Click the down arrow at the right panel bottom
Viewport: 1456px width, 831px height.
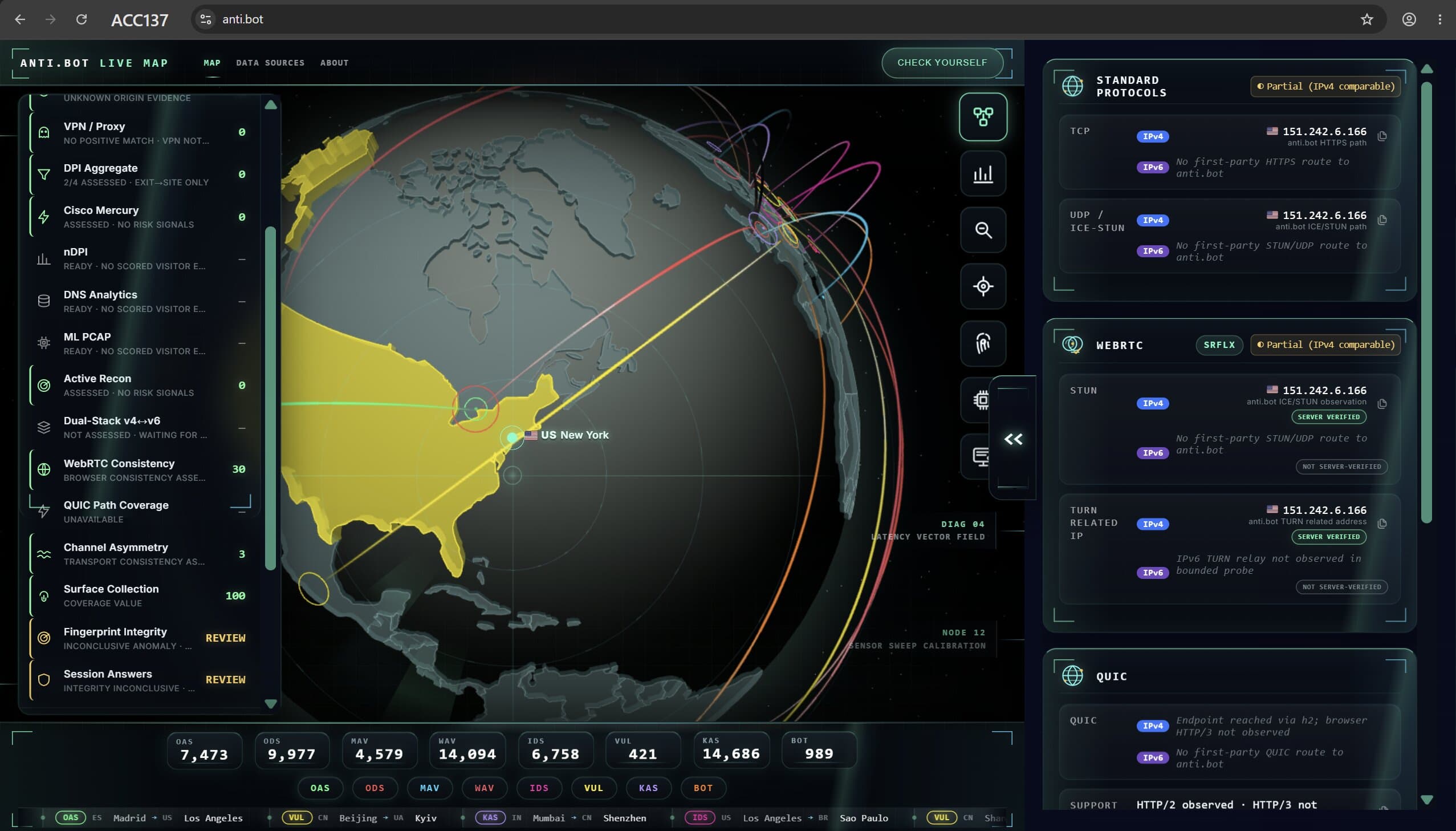coord(1427,800)
